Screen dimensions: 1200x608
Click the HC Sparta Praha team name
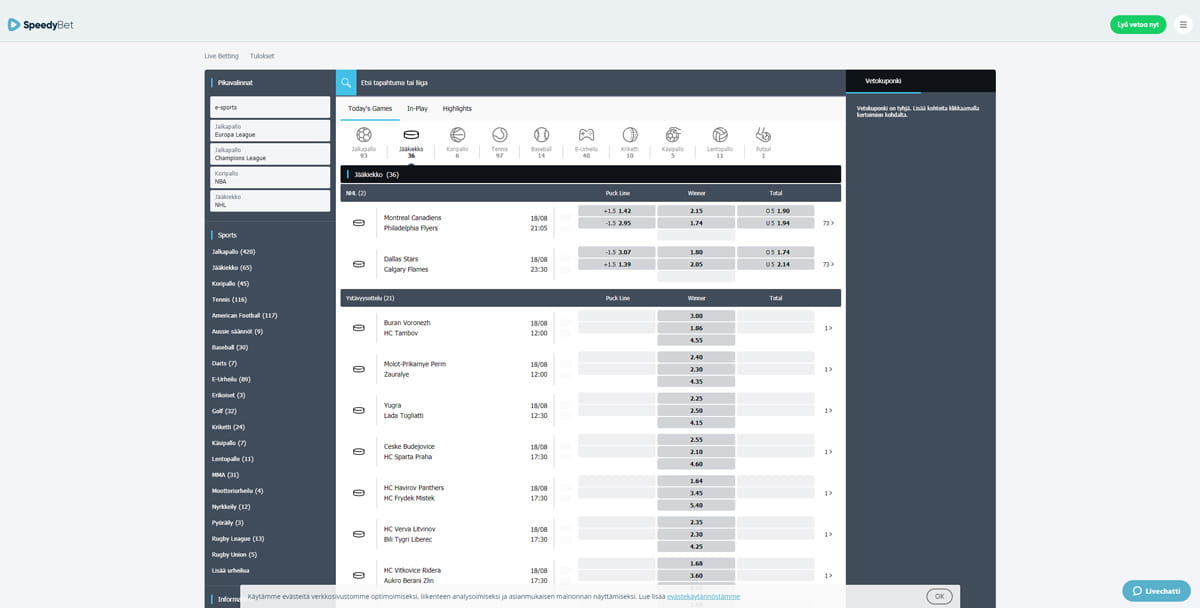[406, 457]
